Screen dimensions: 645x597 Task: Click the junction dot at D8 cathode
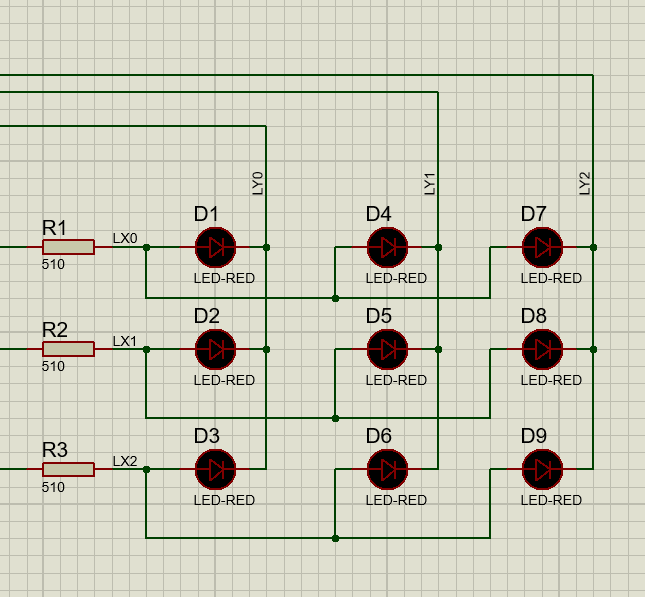coord(593,349)
